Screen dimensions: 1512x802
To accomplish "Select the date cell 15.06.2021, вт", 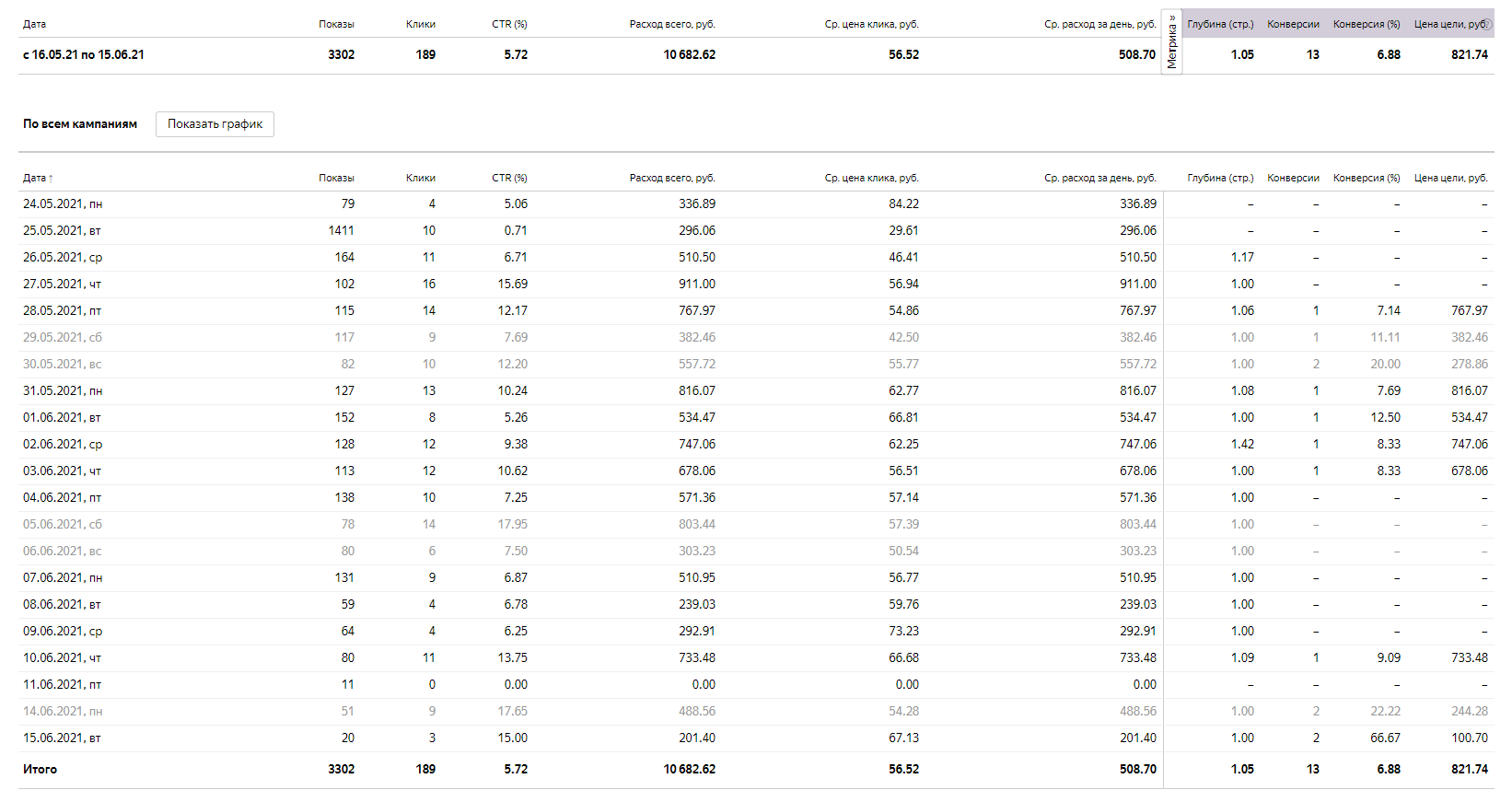I will [x=62, y=738].
